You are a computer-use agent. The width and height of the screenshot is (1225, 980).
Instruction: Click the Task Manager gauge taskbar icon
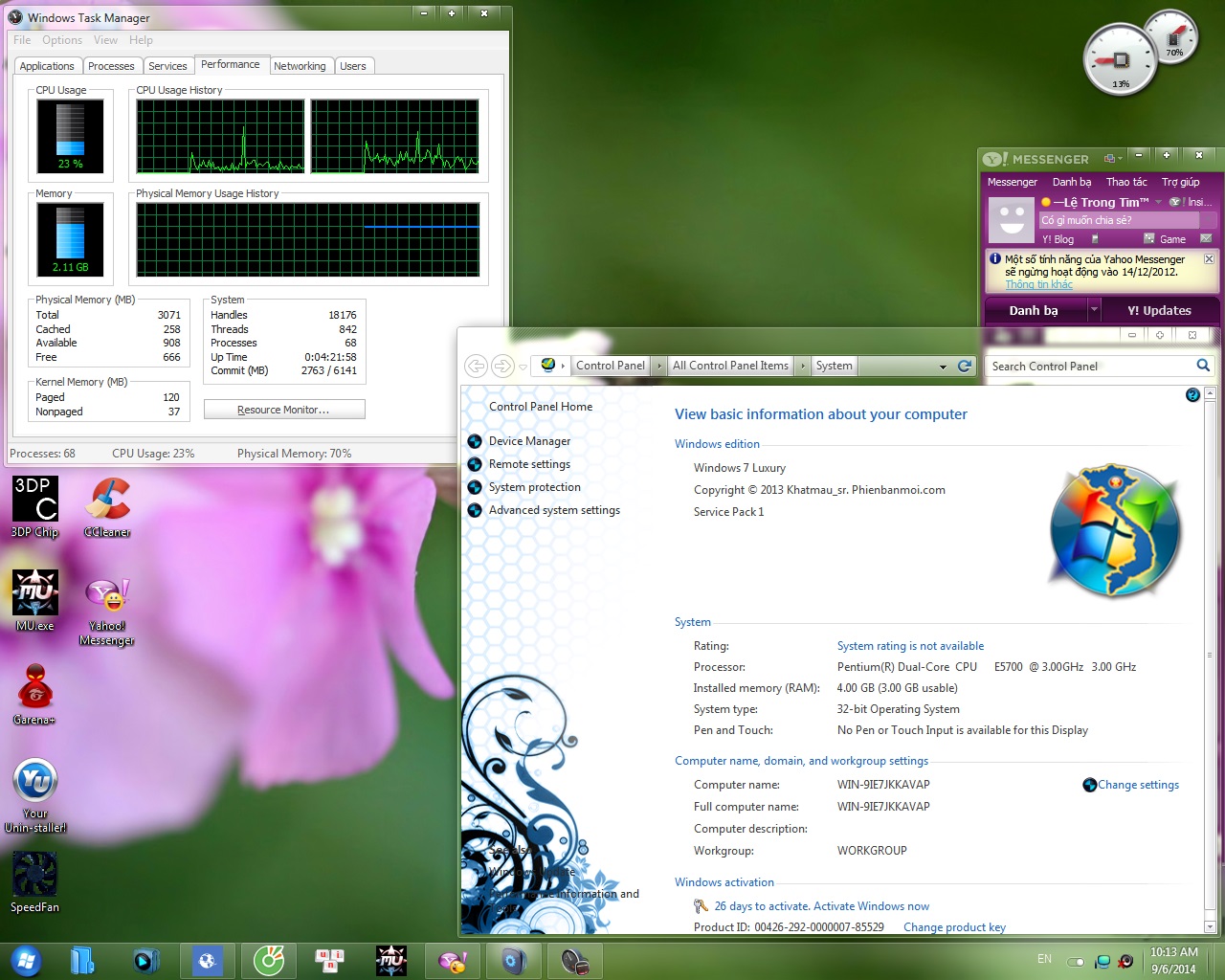pos(575,960)
